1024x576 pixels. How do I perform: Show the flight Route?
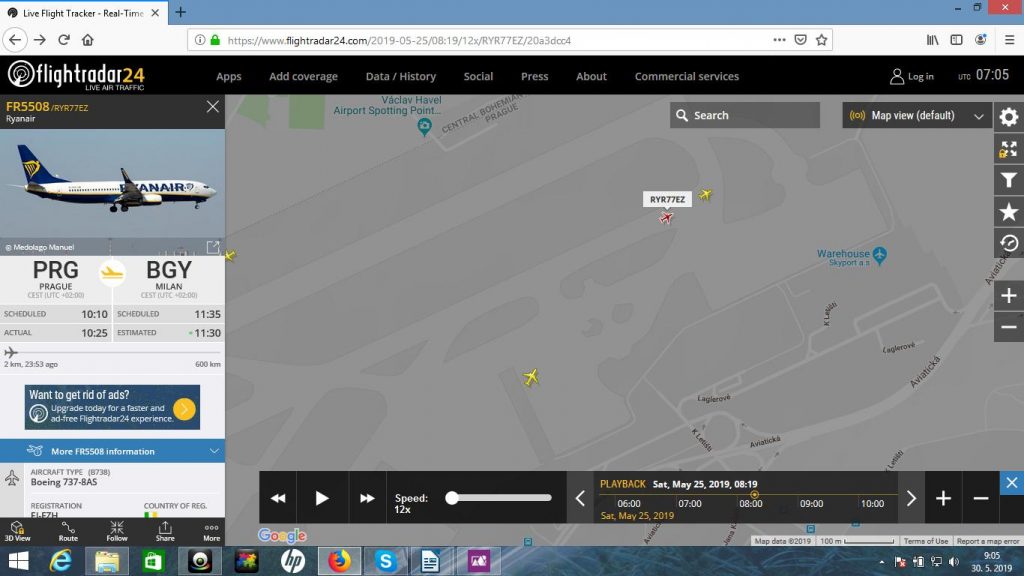[68, 532]
